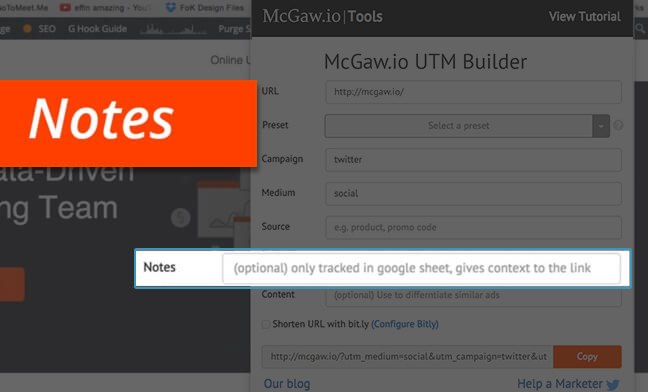Click the preset dropdown arrow button
This screenshot has width=648, height=392.
[x=601, y=126]
